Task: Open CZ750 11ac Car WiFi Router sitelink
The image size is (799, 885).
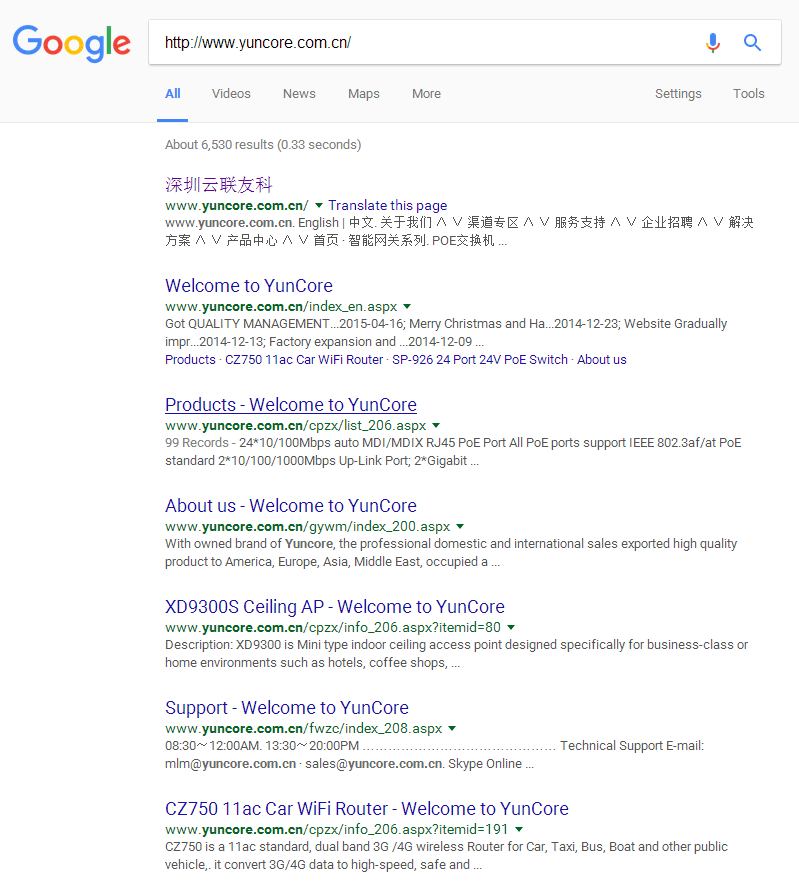Action: click(304, 360)
